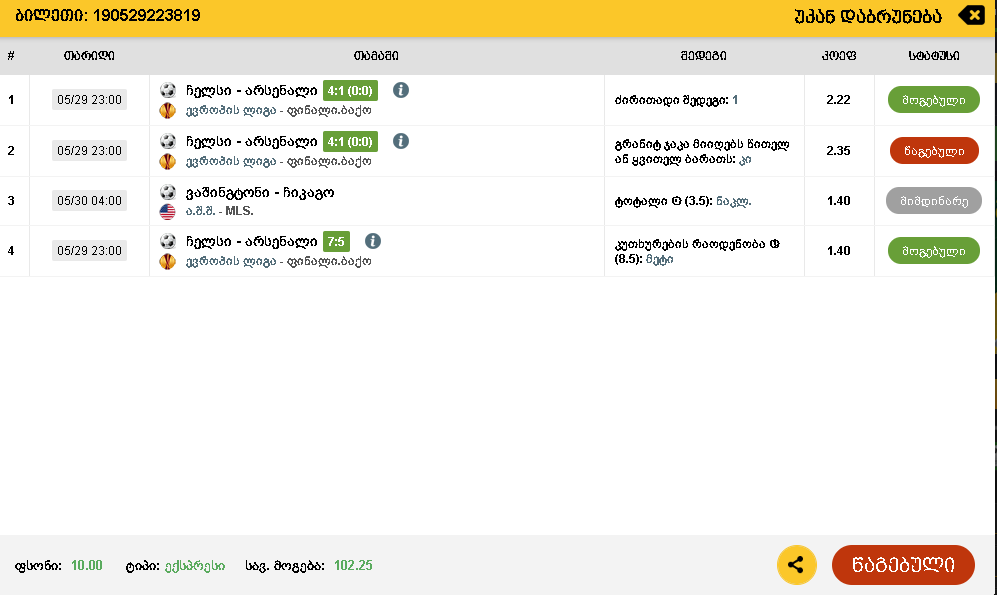Click the green მოგებული status in row 4
The height and width of the screenshot is (595, 997).
point(933,250)
